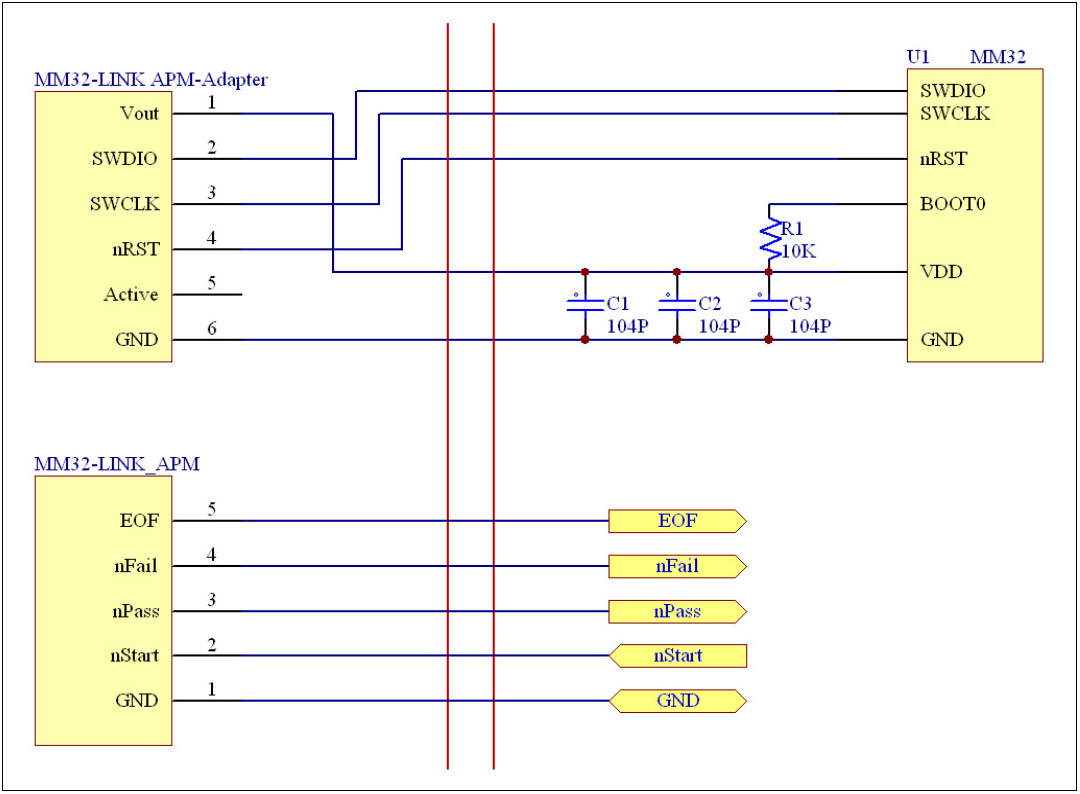Click nRST pin on APM-Adapter

(136, 249)
